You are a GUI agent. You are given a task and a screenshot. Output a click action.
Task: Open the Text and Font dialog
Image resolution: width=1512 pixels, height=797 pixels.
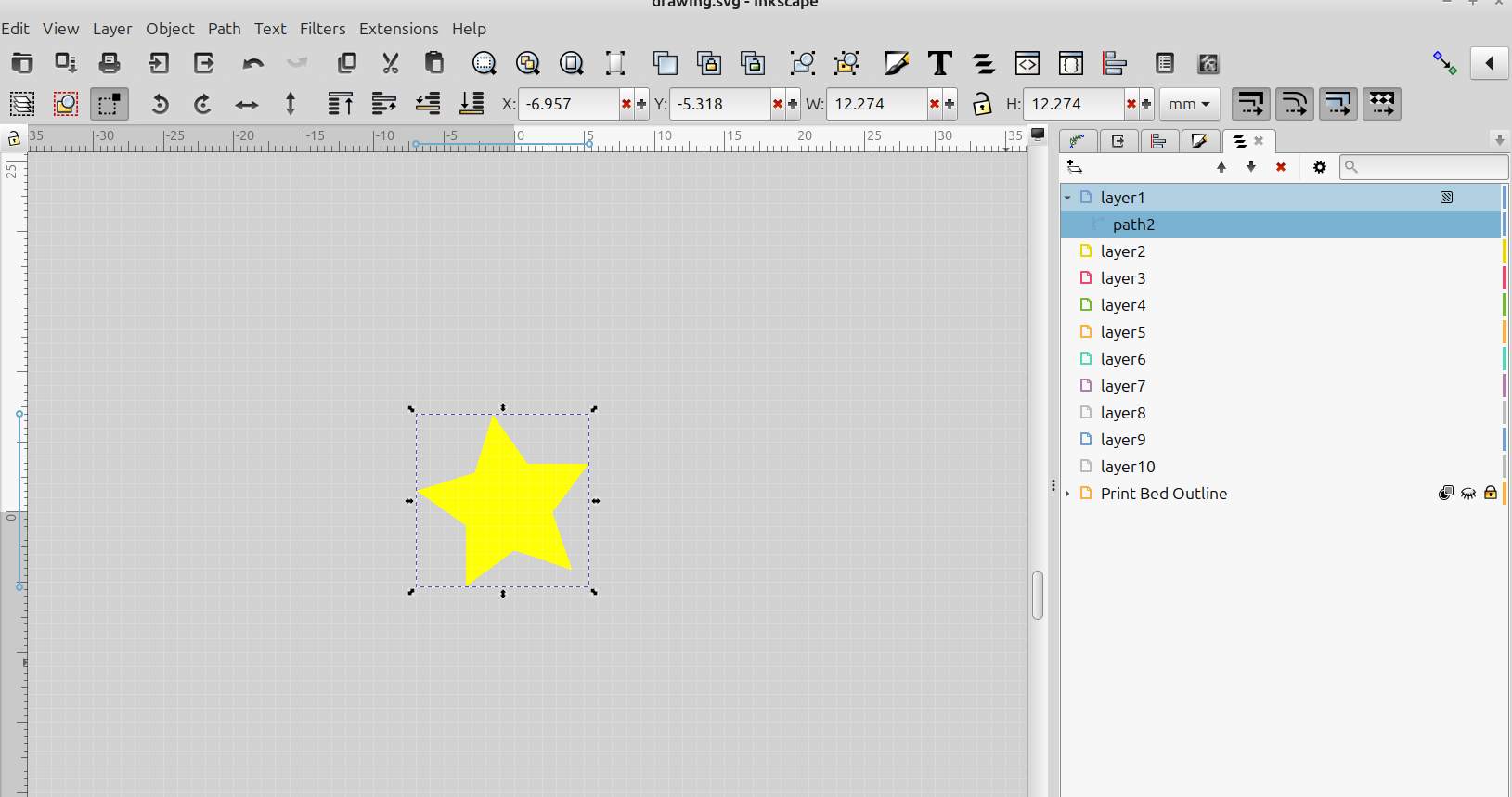tap(939, 63)
